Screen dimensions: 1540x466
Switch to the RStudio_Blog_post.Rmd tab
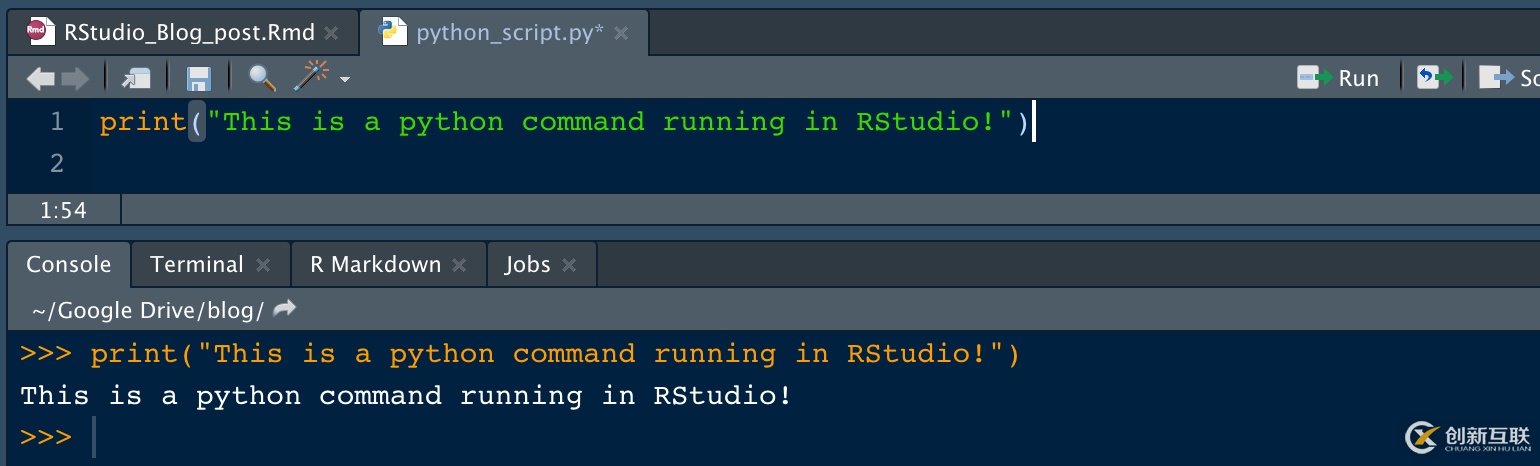click(x=188, y=32)
